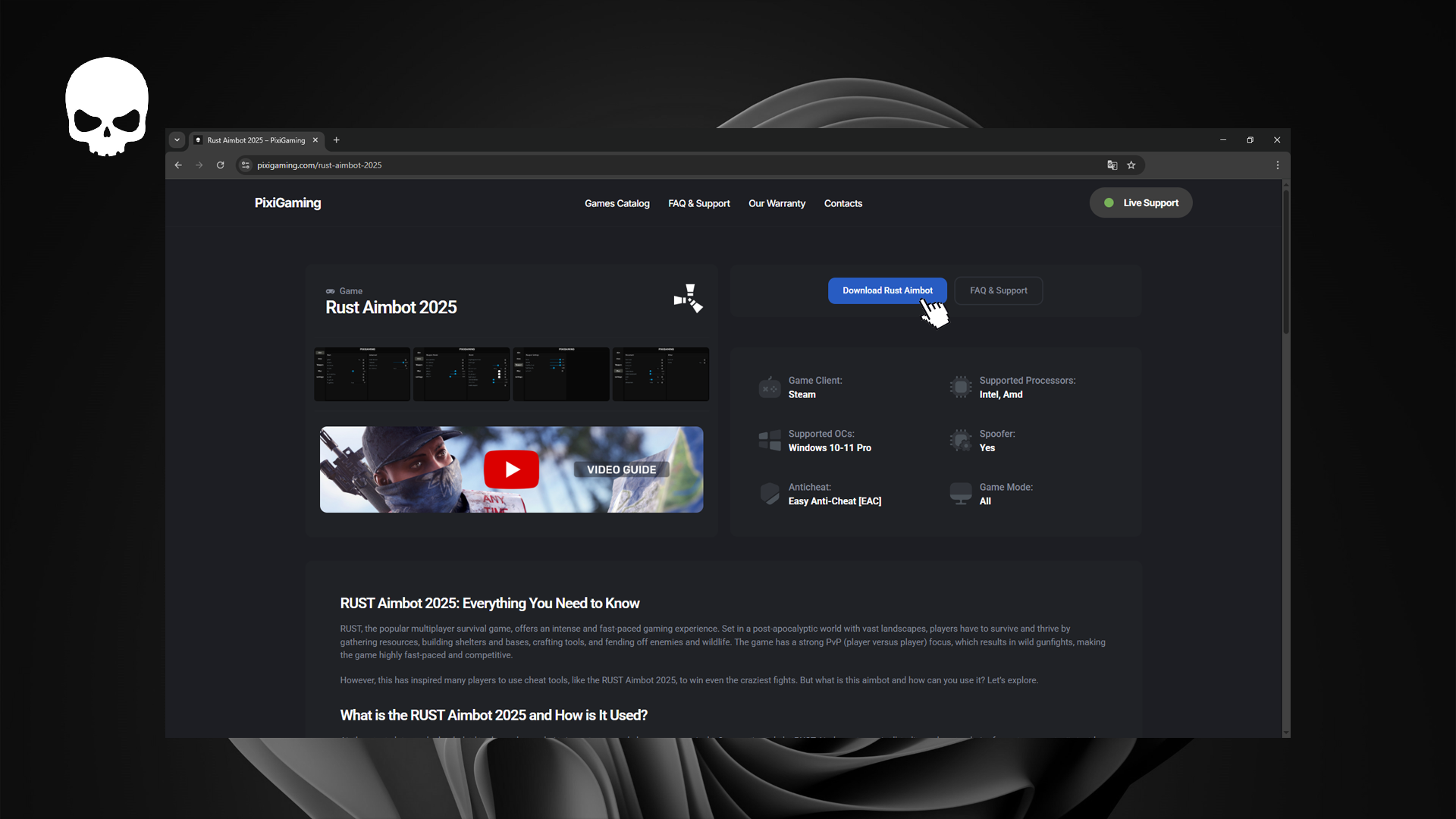Select the Rust Aimbot 2025 – PixiGaming tab
This screenshot has width=1456, height=819.
256,140
